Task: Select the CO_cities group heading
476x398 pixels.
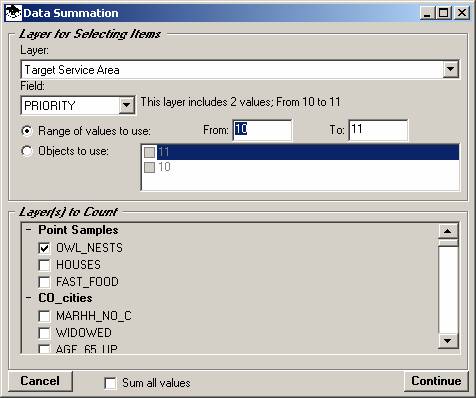Action: pyautogui.click(x=65, y=298)
